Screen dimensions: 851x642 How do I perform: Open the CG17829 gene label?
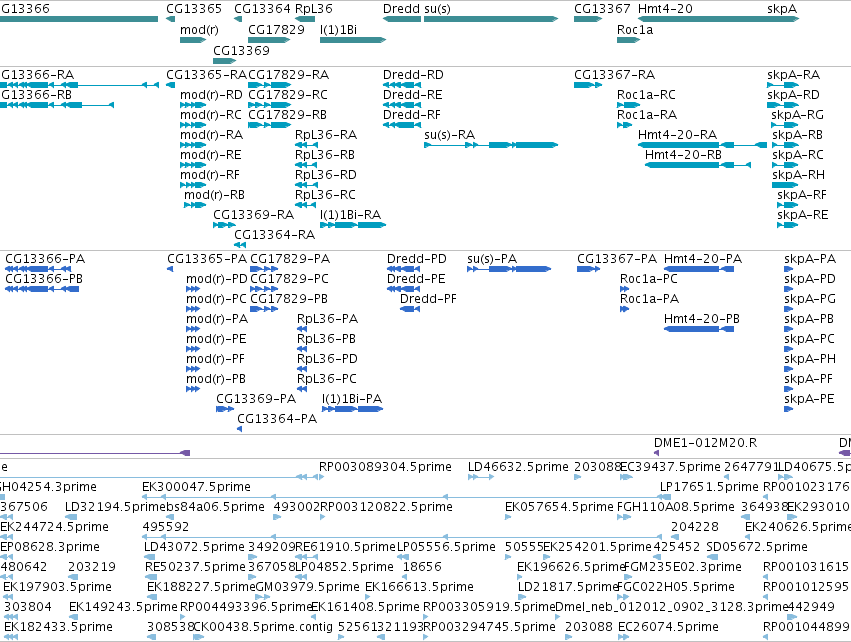pos(276,29)
